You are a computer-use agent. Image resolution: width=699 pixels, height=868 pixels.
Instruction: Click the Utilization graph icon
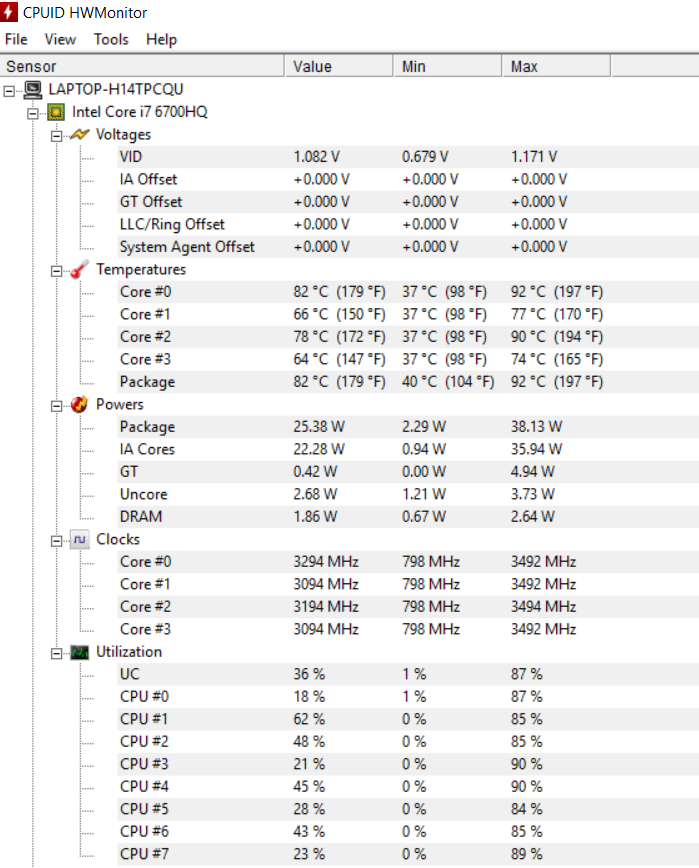tap(80, 653)
